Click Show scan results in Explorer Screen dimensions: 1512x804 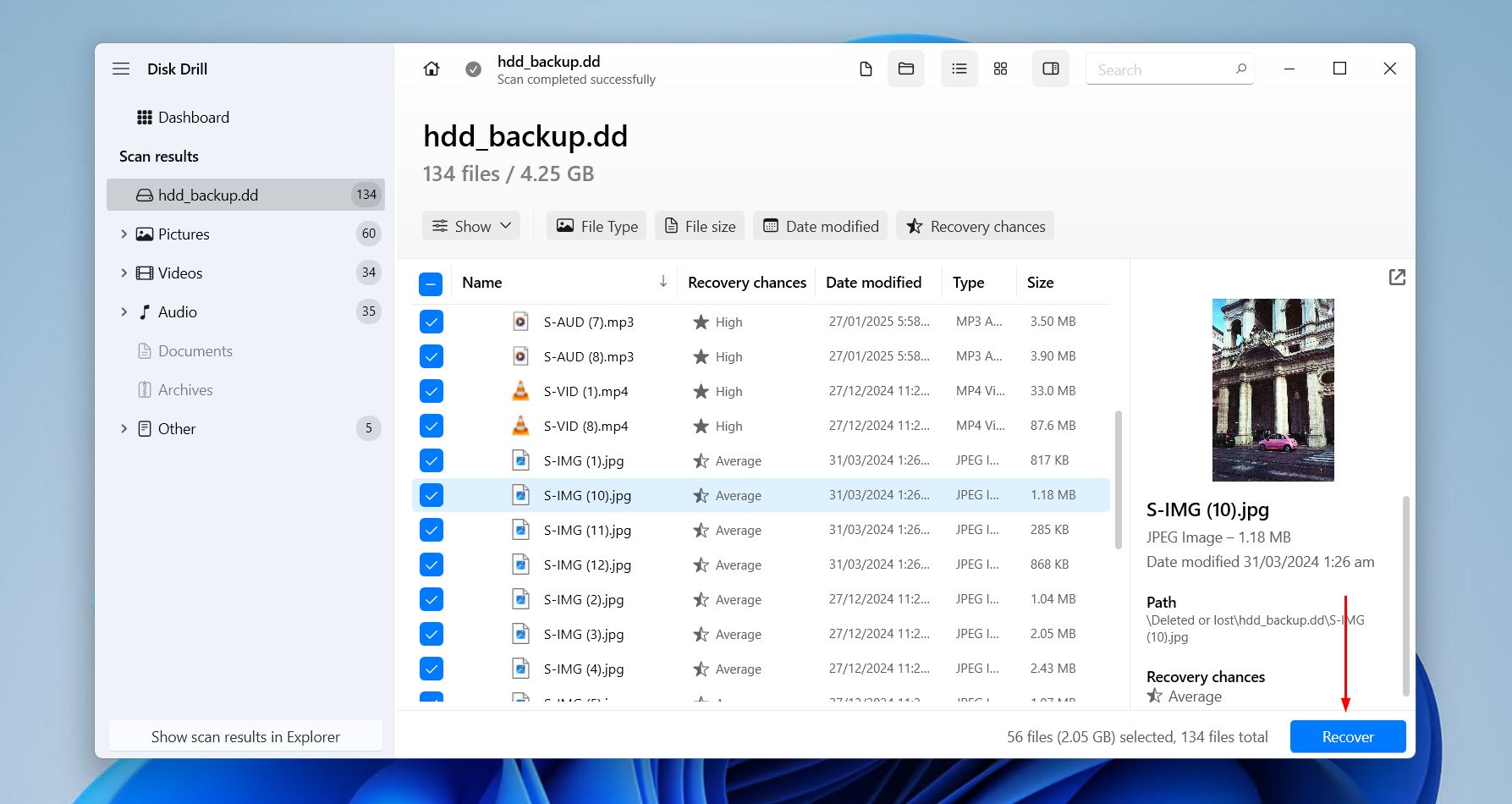pos(245,736)
